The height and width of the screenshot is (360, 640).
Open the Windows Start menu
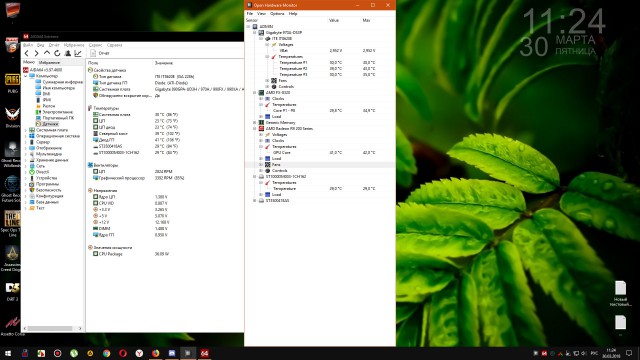8,353
